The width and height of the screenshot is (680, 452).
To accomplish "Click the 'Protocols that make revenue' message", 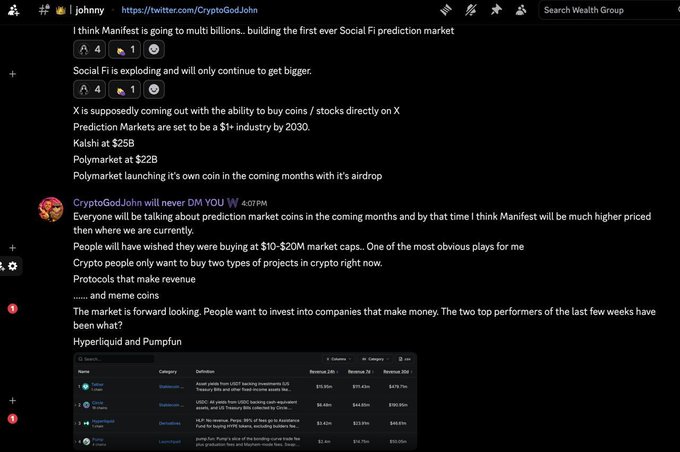I will coord(134,279).
